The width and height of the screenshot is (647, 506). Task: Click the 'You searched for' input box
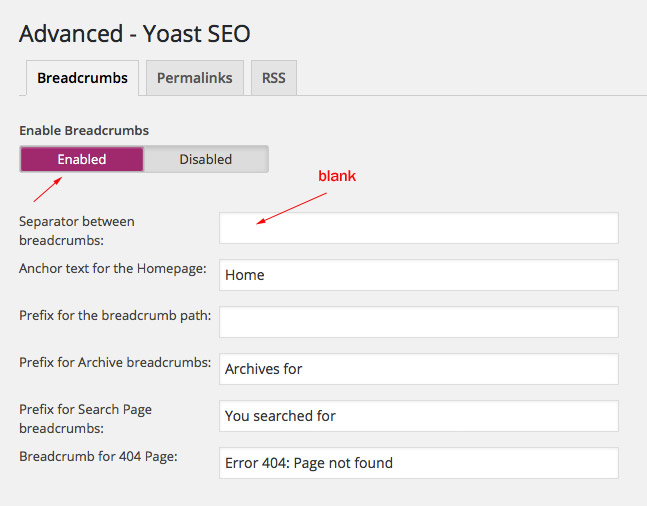pos(418,416)
